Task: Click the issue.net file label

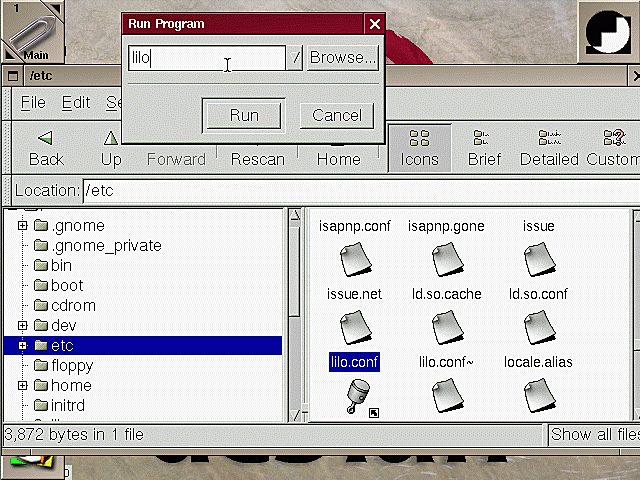Action: [354, 294]
